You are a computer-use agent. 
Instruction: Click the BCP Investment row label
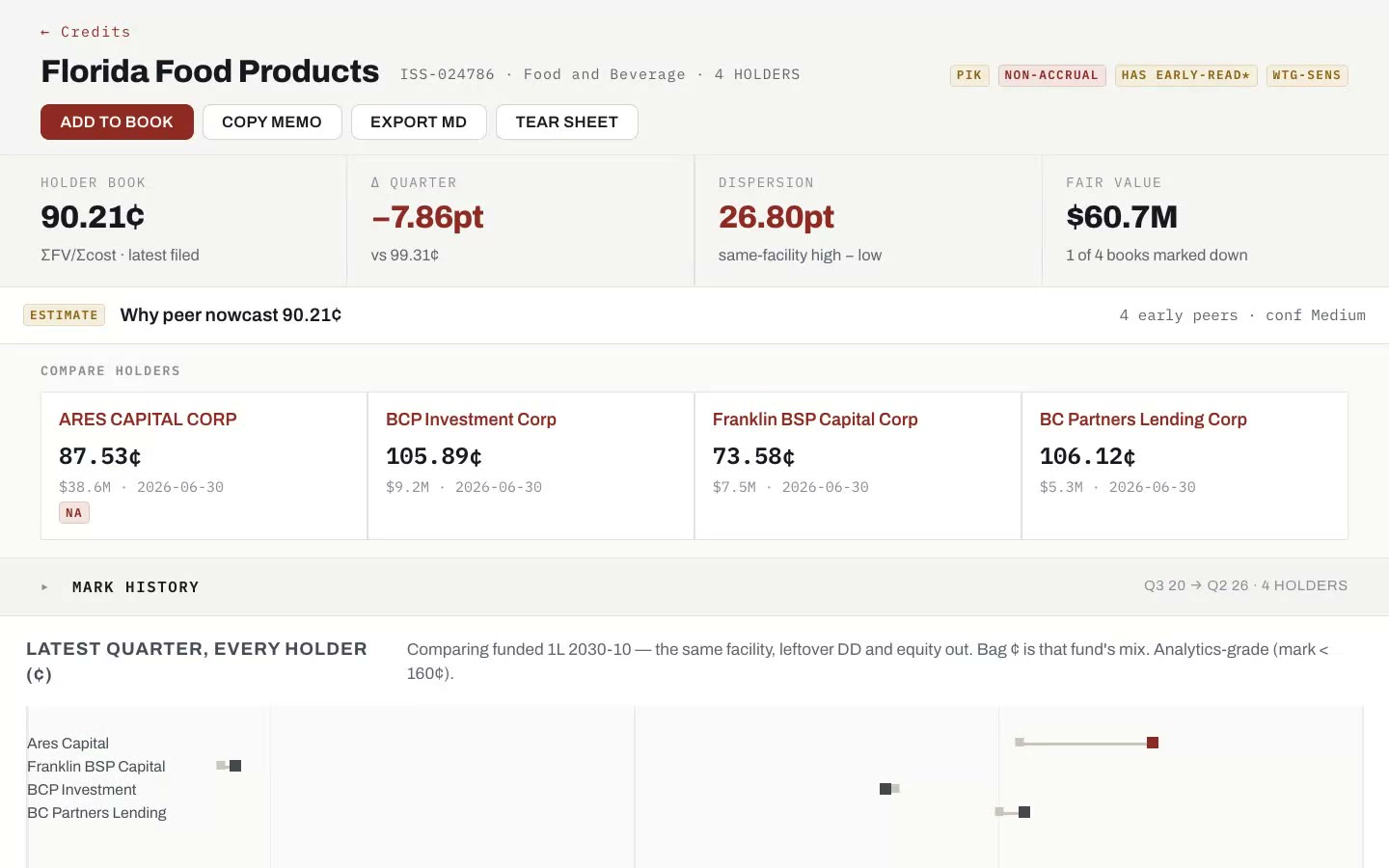82,790
